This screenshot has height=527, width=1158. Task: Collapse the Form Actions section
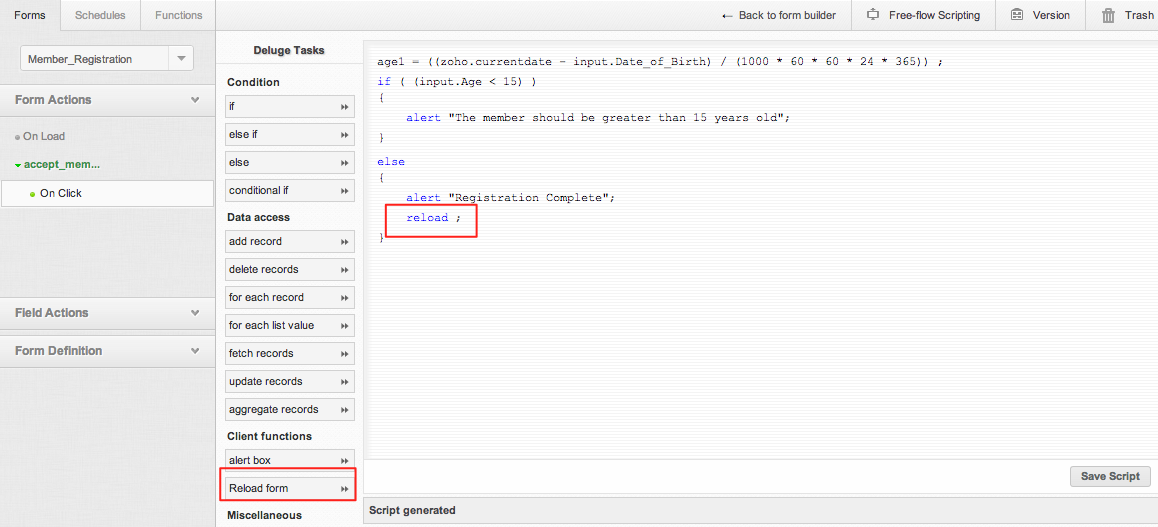click(195, 100)
